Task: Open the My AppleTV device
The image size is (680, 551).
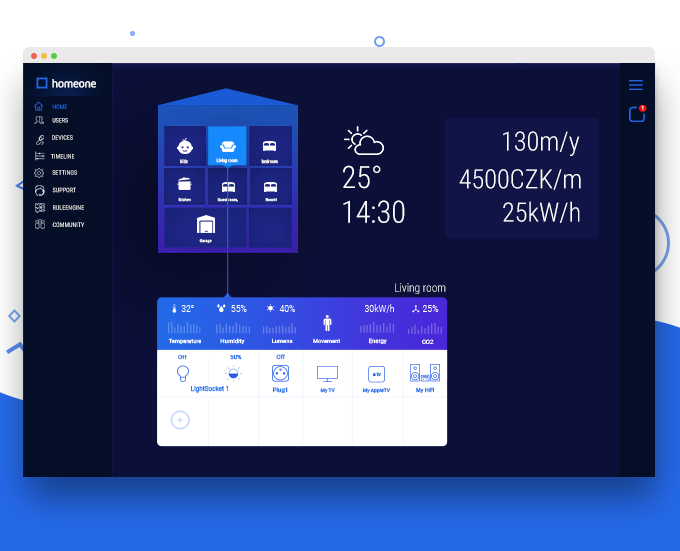Action: point(376,379)
